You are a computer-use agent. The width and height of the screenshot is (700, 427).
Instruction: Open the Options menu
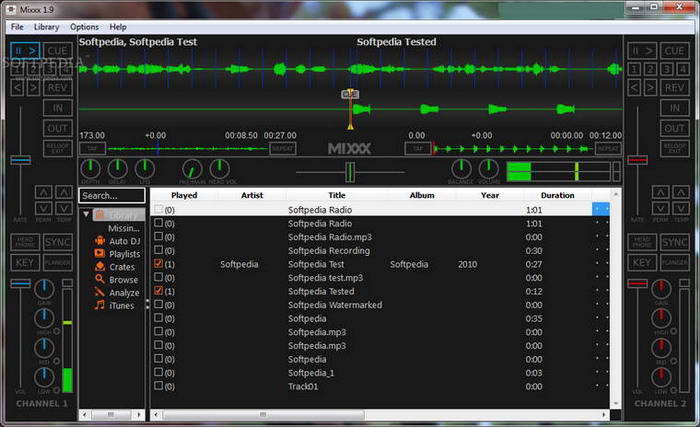[x=84, y=27]
